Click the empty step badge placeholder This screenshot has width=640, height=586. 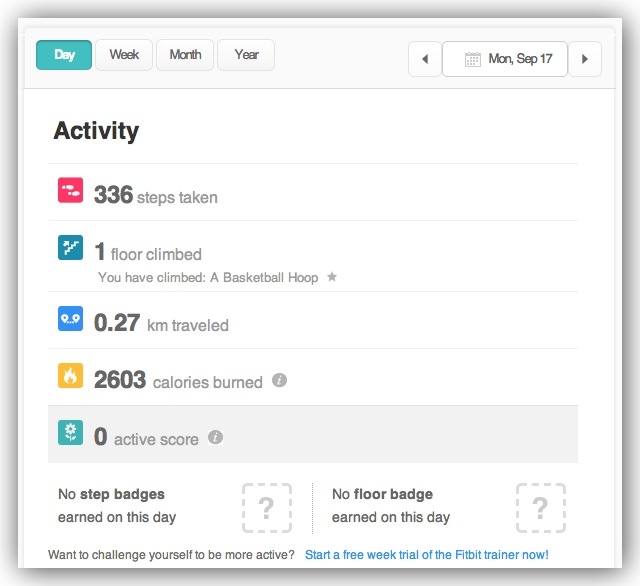(266, 507)
